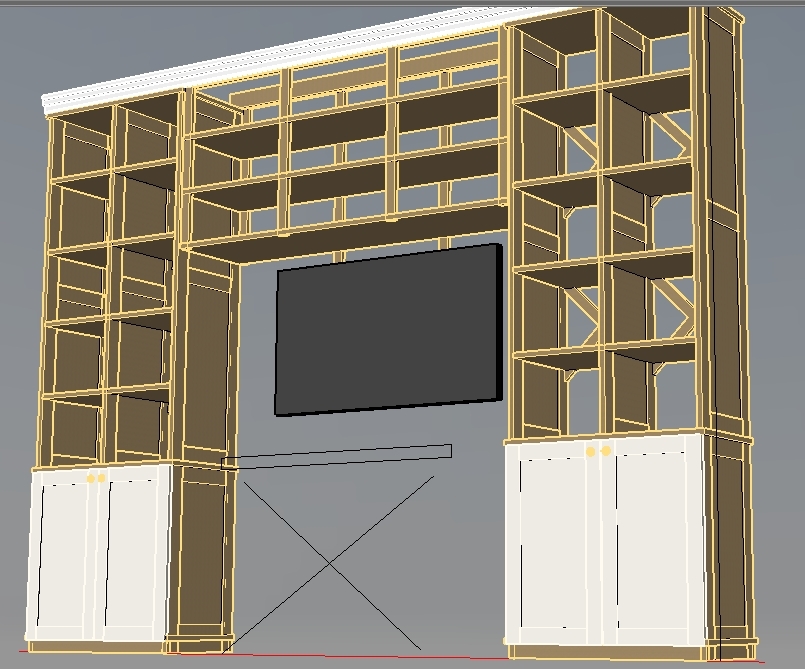Screen dimensions: 805x669
Task: Select the thin rectangle outline under TV
Action: [x=336, y=456]
